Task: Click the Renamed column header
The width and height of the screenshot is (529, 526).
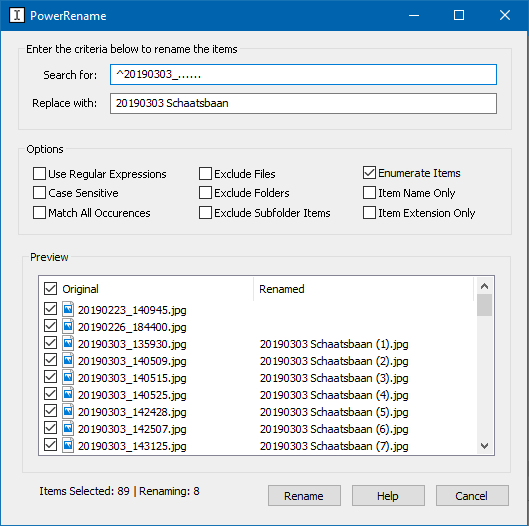Action: pyautogui.click(x=282, y=289)
